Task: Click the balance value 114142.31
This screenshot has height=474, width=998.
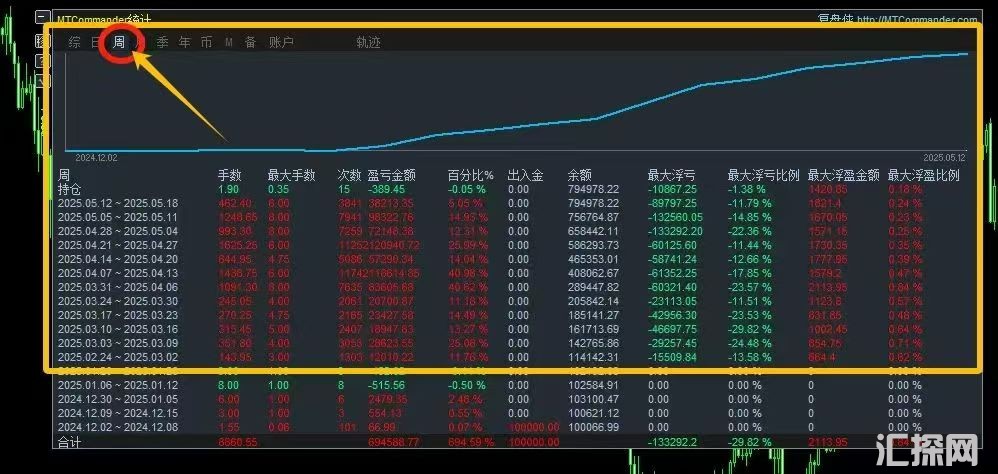Action: [593, 358]
